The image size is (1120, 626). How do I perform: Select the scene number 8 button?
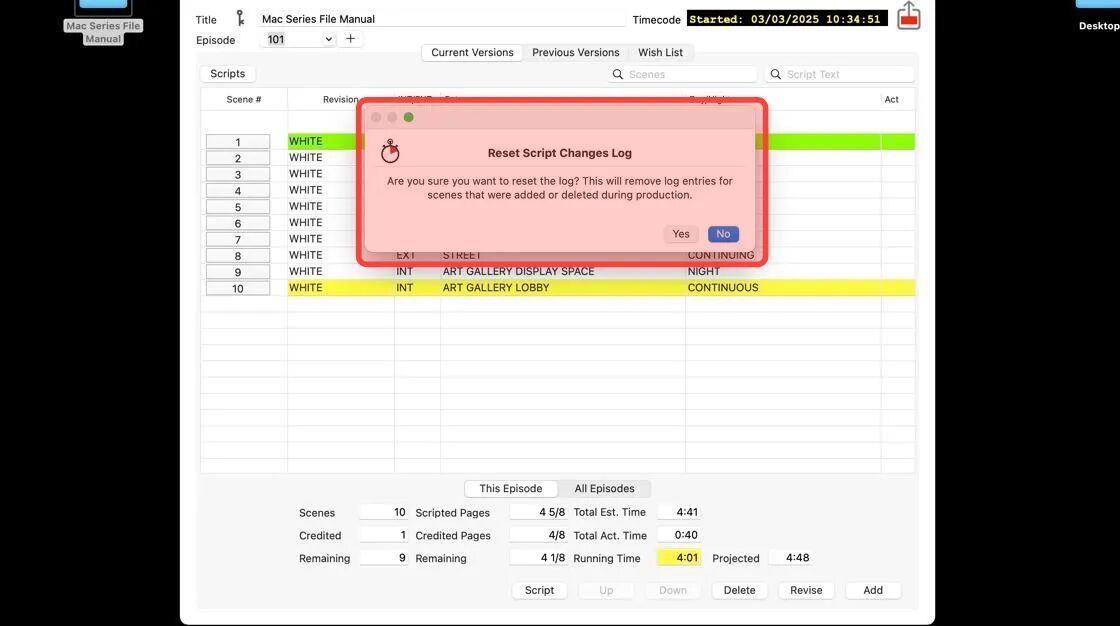tap(238, 256)
